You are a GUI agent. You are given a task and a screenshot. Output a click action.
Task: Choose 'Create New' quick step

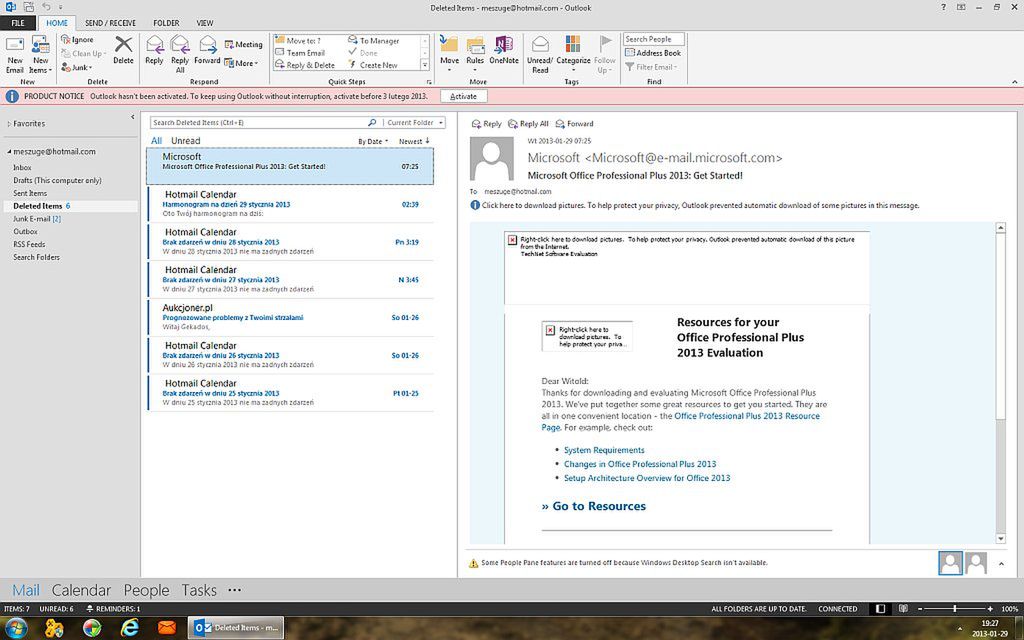pos(372,65)
